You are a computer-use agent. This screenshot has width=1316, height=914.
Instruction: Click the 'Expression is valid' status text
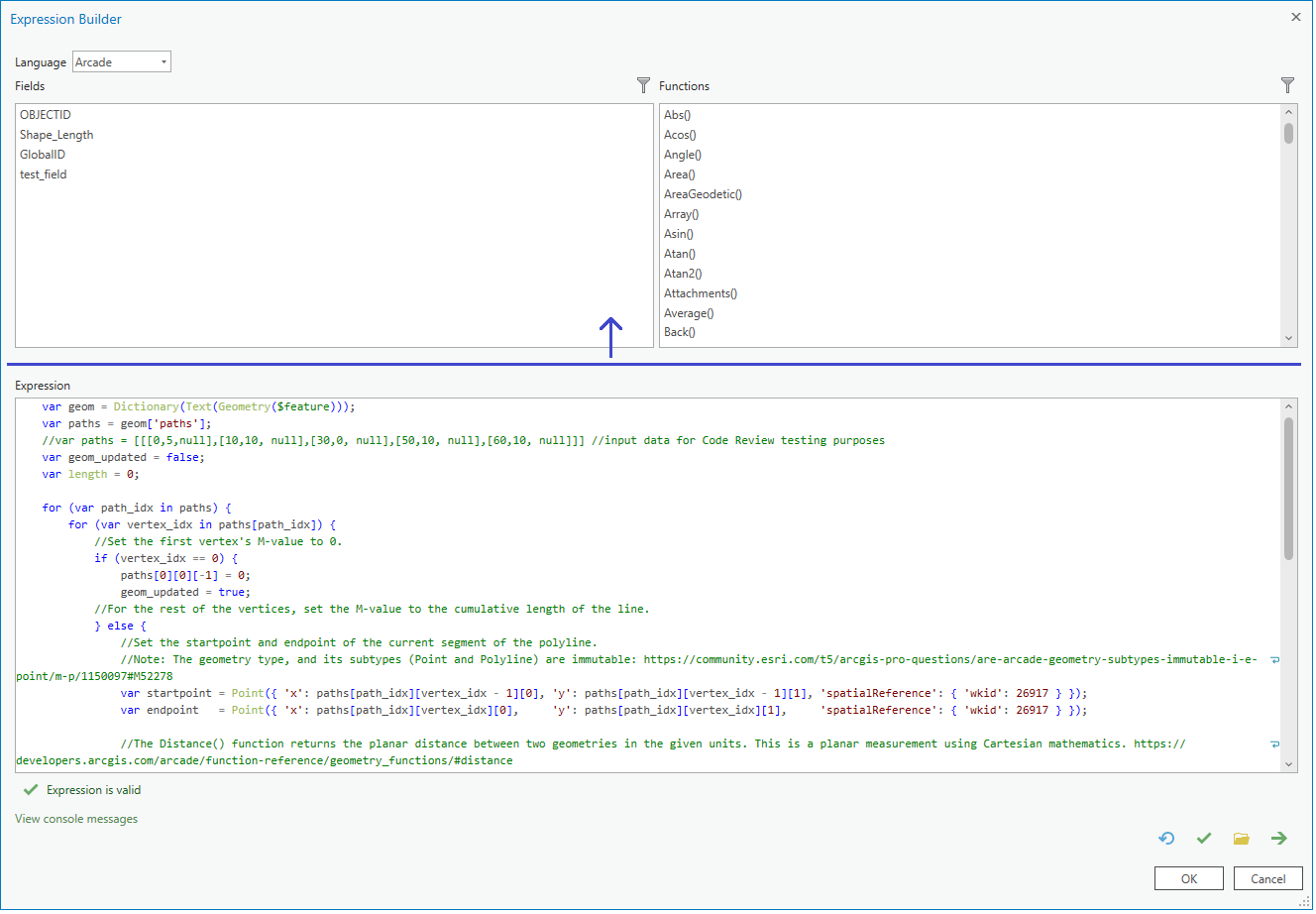click(94, 790)
